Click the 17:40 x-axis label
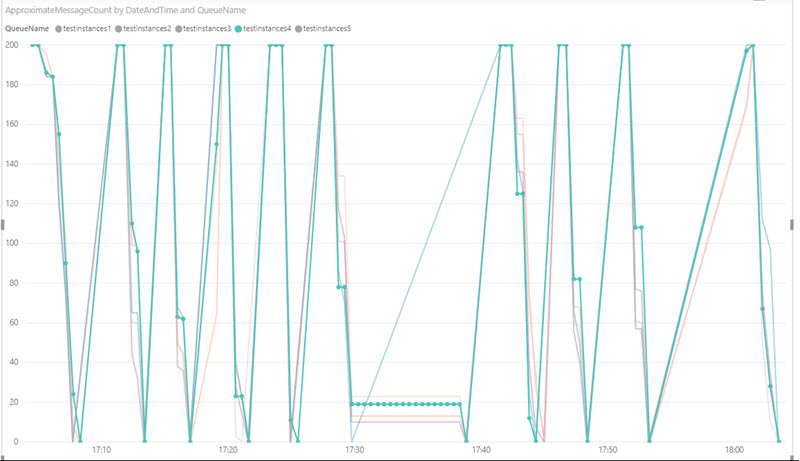The height and width of the screenshot is (461, 800). (x=481, y=451)
